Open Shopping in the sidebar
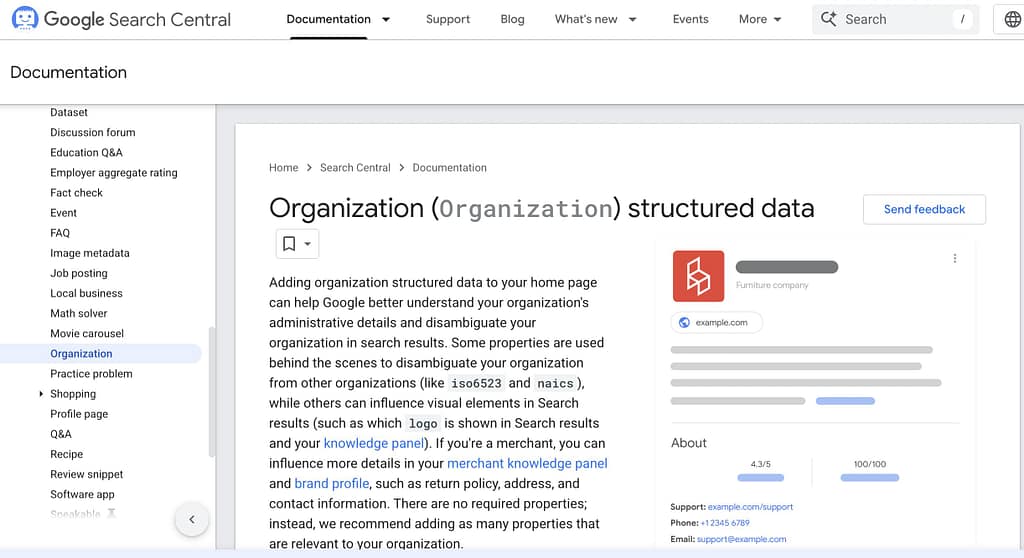1024x558 pixels. click(73, 394)
